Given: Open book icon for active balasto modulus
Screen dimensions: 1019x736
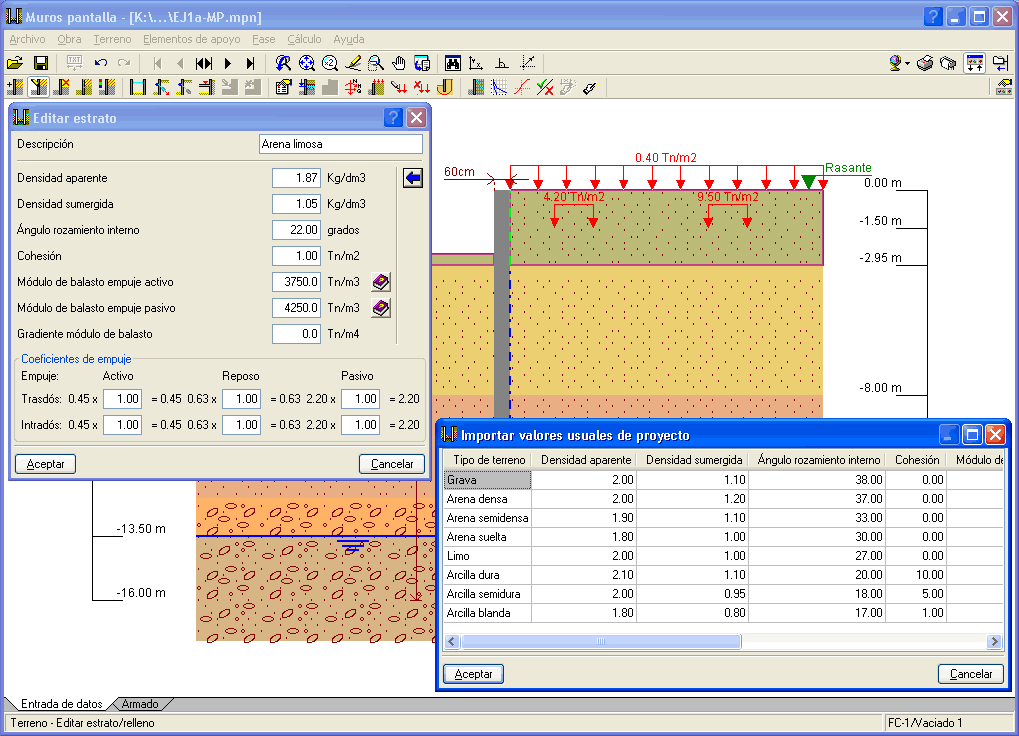Looking at the screenshot, I should [381, 282].
